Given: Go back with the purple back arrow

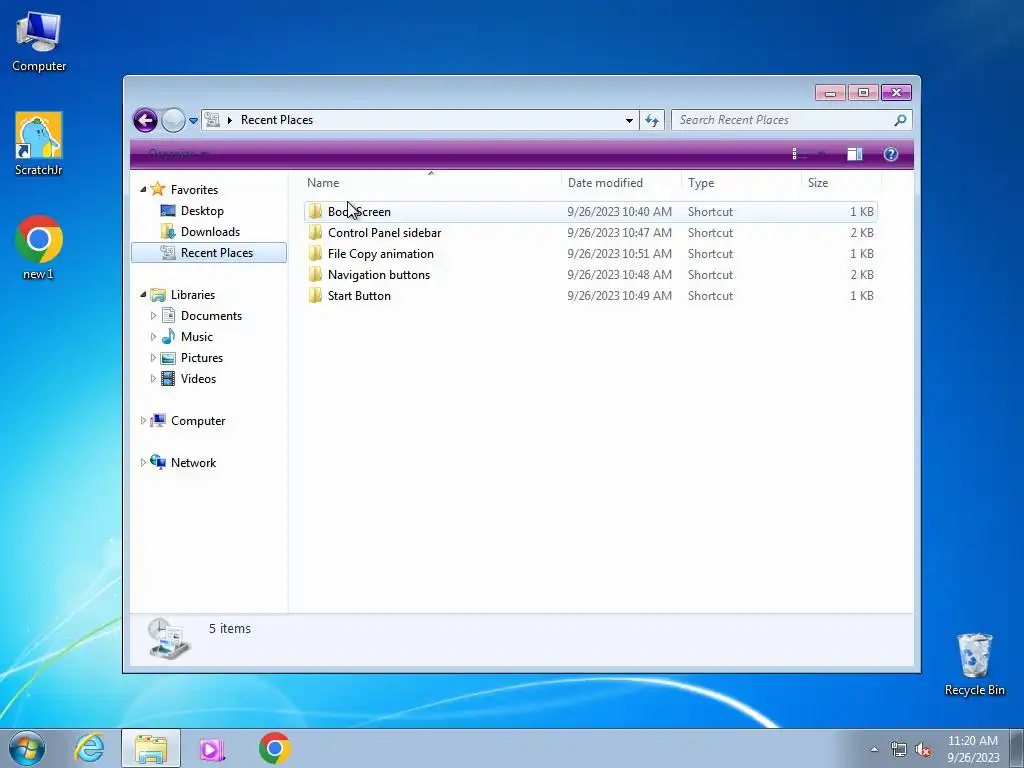Looking at the screenshot, I should click(145, 120).
